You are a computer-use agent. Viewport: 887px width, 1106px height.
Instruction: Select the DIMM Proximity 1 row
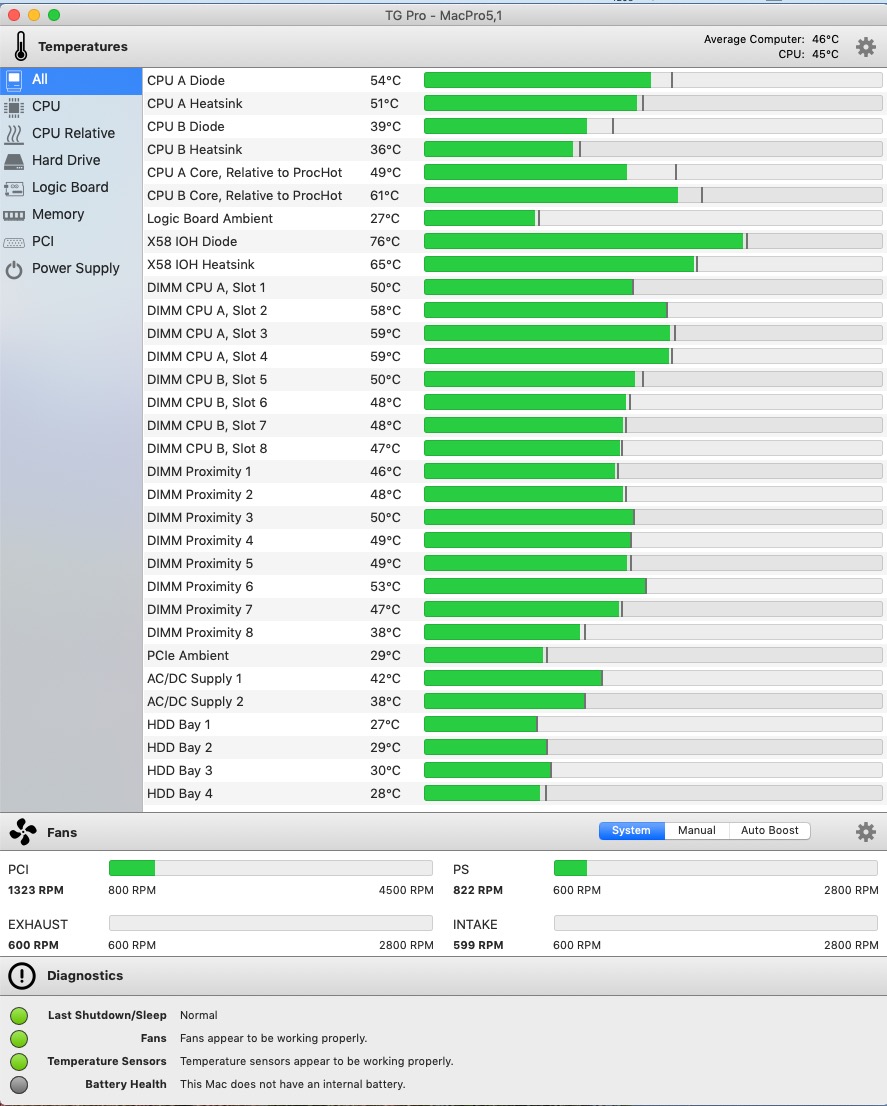pyautogui.click(x=514, y=471)
